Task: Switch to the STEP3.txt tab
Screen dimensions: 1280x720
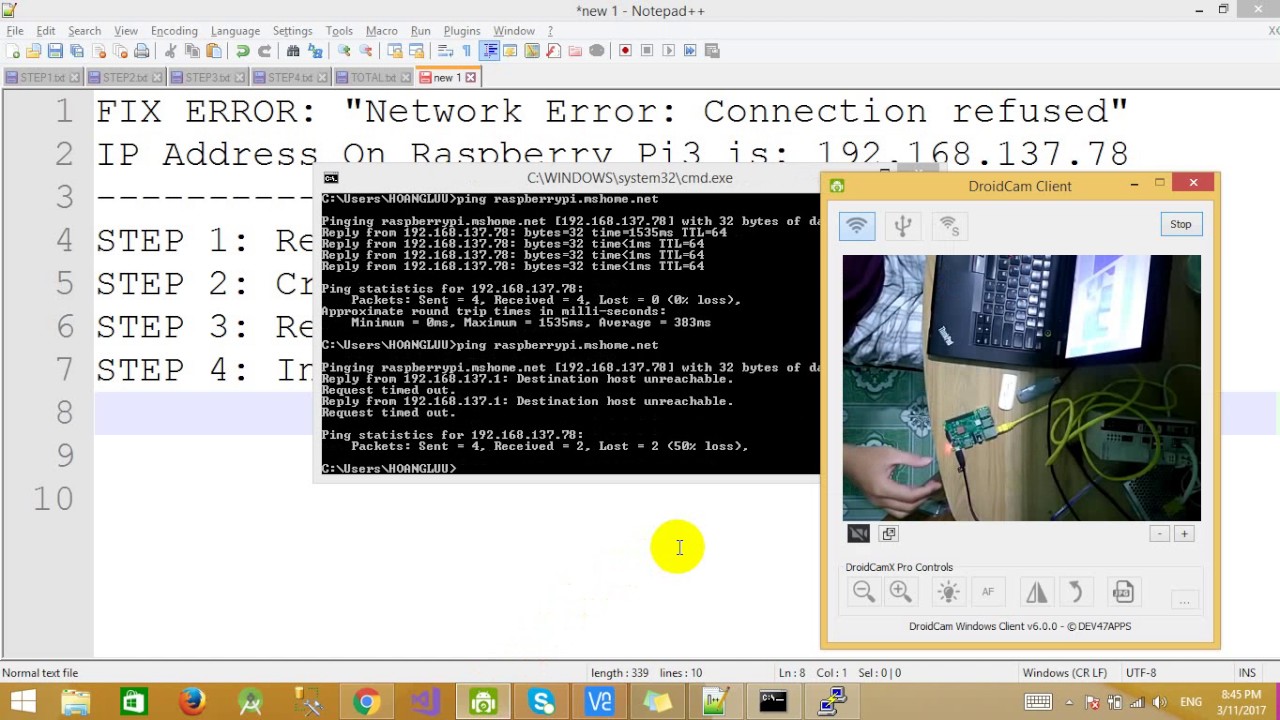Action: tap(207, 77)
